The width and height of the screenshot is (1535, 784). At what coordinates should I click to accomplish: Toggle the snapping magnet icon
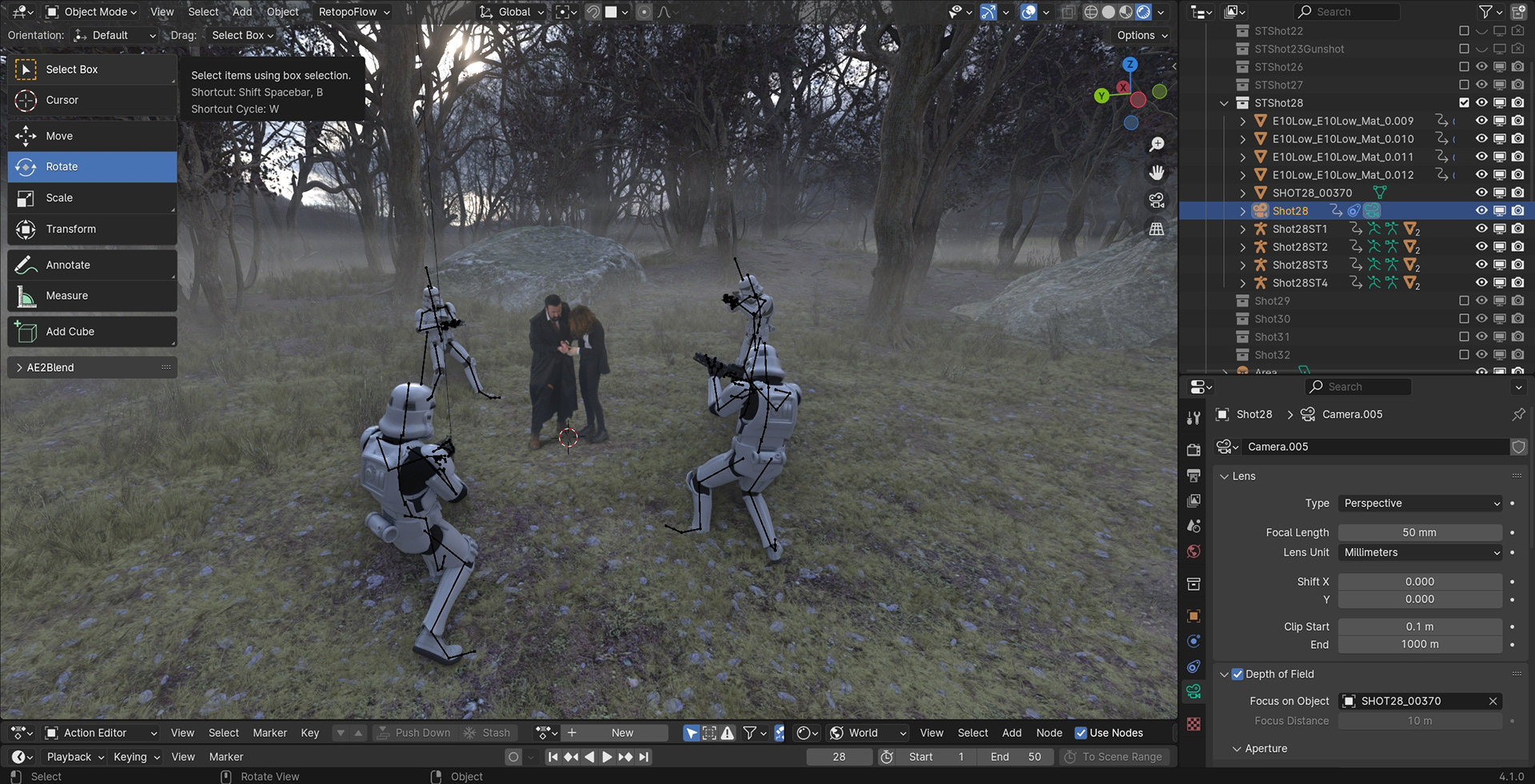pos(593,12)
